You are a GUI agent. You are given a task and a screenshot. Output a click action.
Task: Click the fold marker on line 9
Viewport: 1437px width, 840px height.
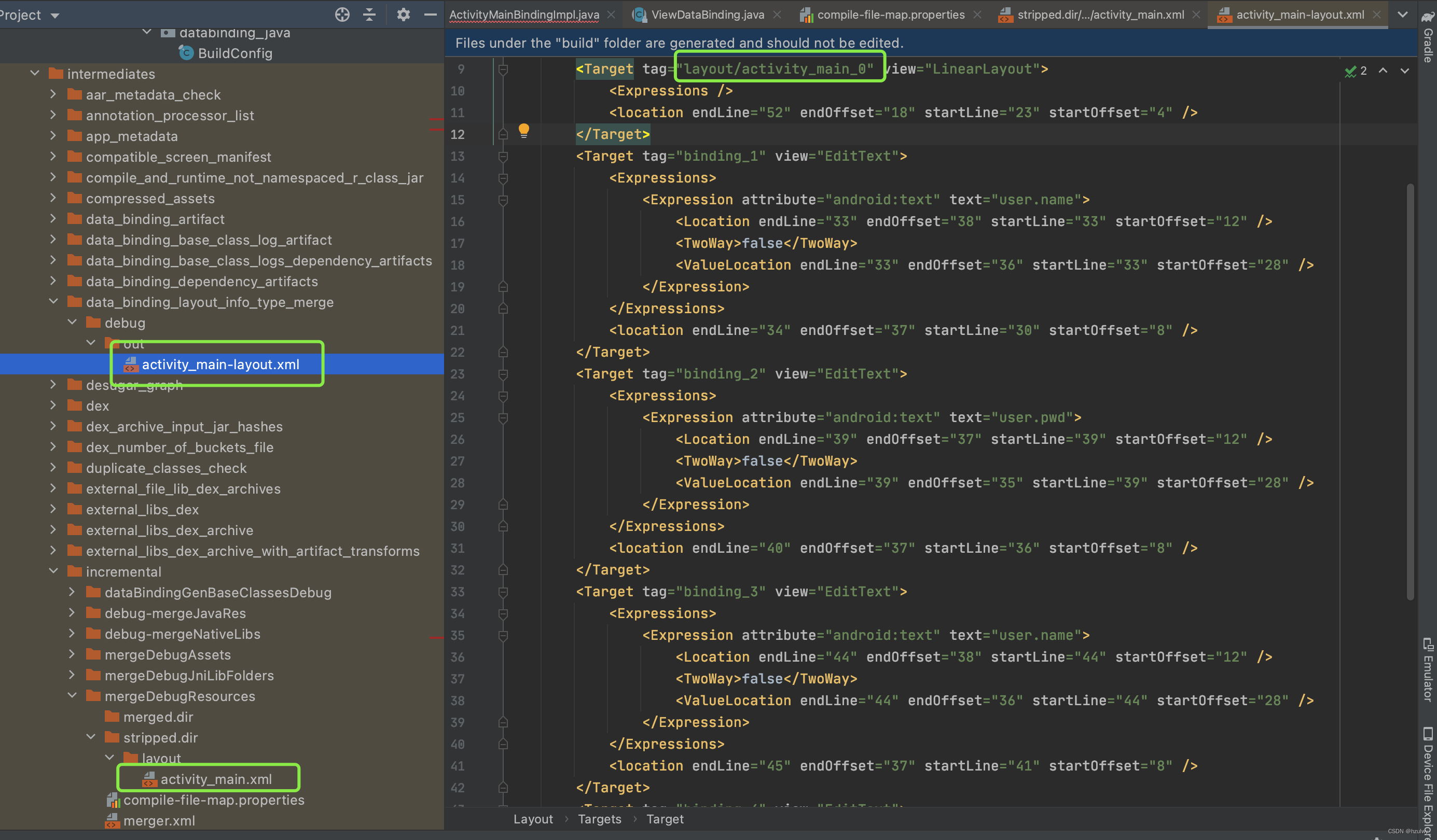click(x=503, y=69)
